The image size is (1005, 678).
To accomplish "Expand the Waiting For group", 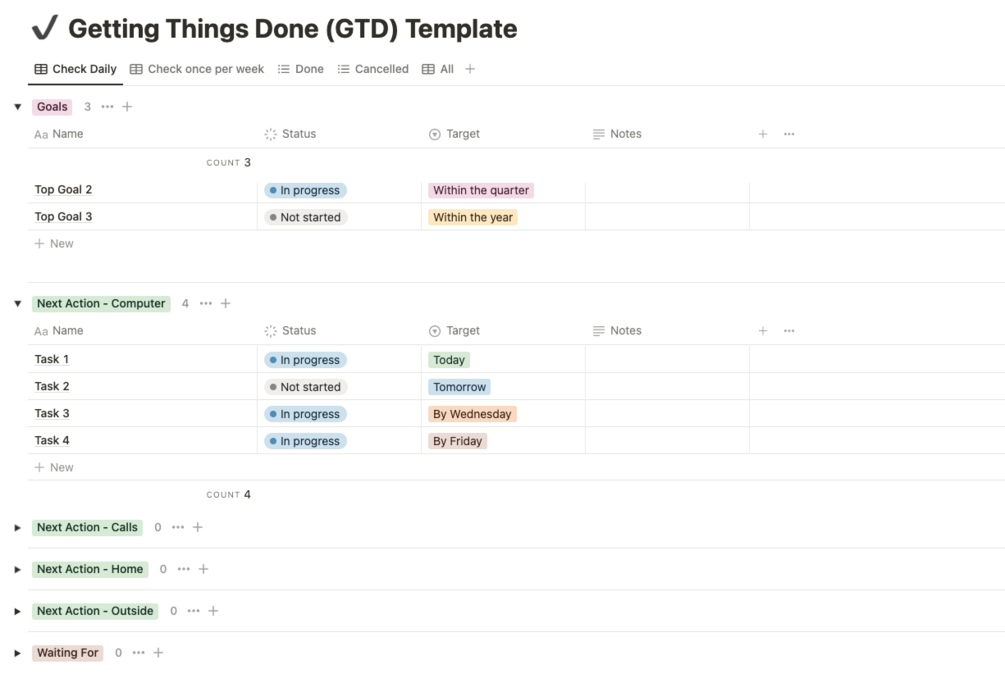I will (17, 652).
